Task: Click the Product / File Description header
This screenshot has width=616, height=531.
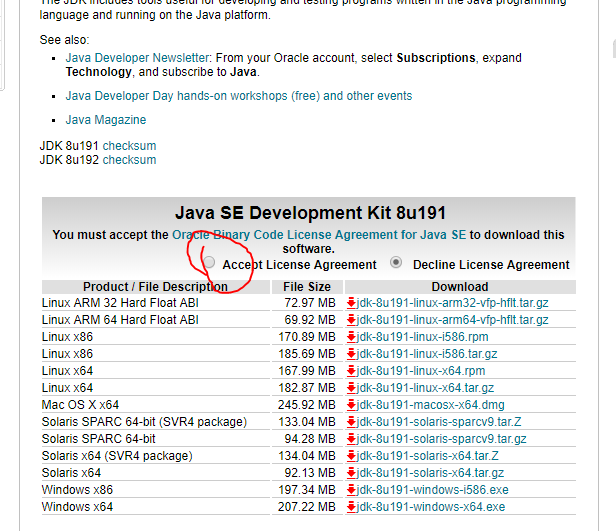Action: pyautogui.click(x=156, y=287)
